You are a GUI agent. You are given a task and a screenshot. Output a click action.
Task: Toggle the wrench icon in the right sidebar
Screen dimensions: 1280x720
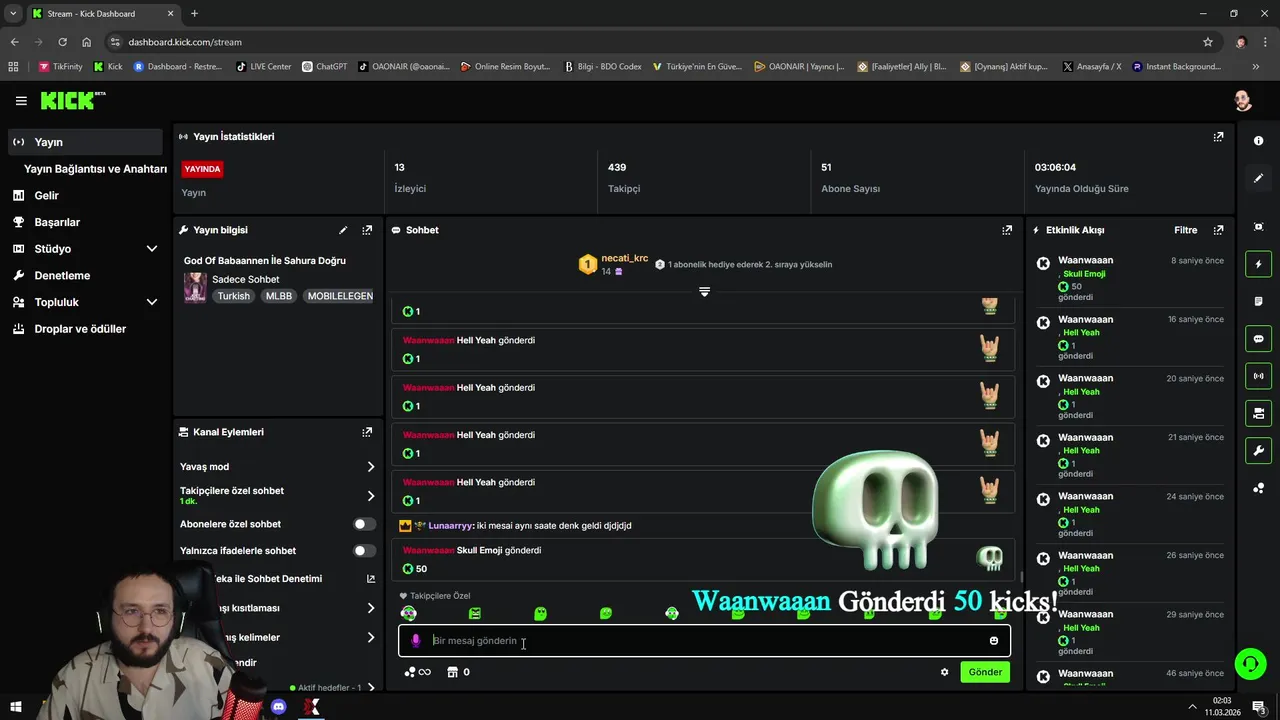tap(1258, 450)
